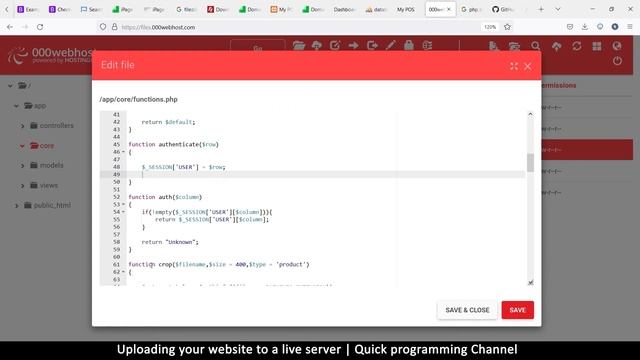Click the 000webhost logo

click(51, 55)
